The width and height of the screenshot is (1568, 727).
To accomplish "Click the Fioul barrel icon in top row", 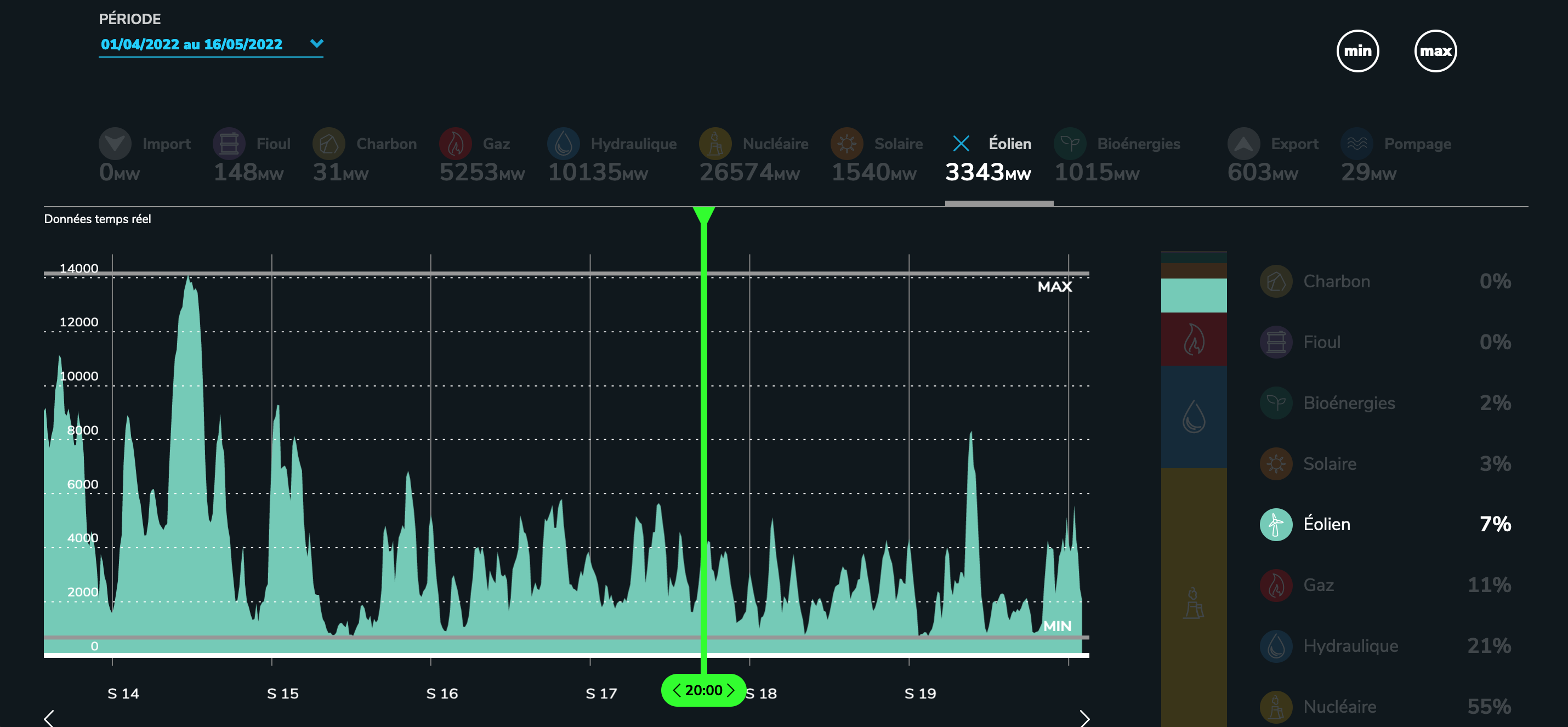I will click(229, 144).
